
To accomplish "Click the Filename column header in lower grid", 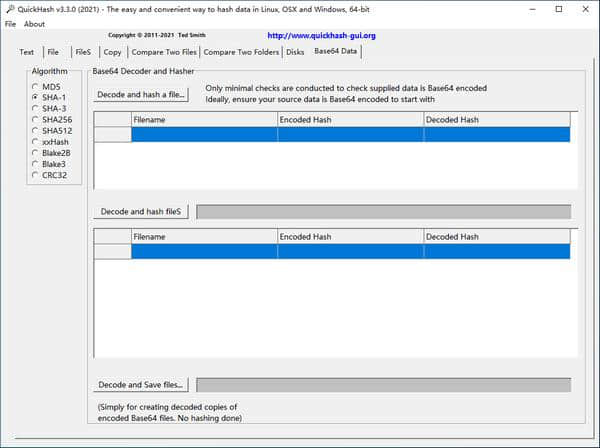I will coord(204,237).
